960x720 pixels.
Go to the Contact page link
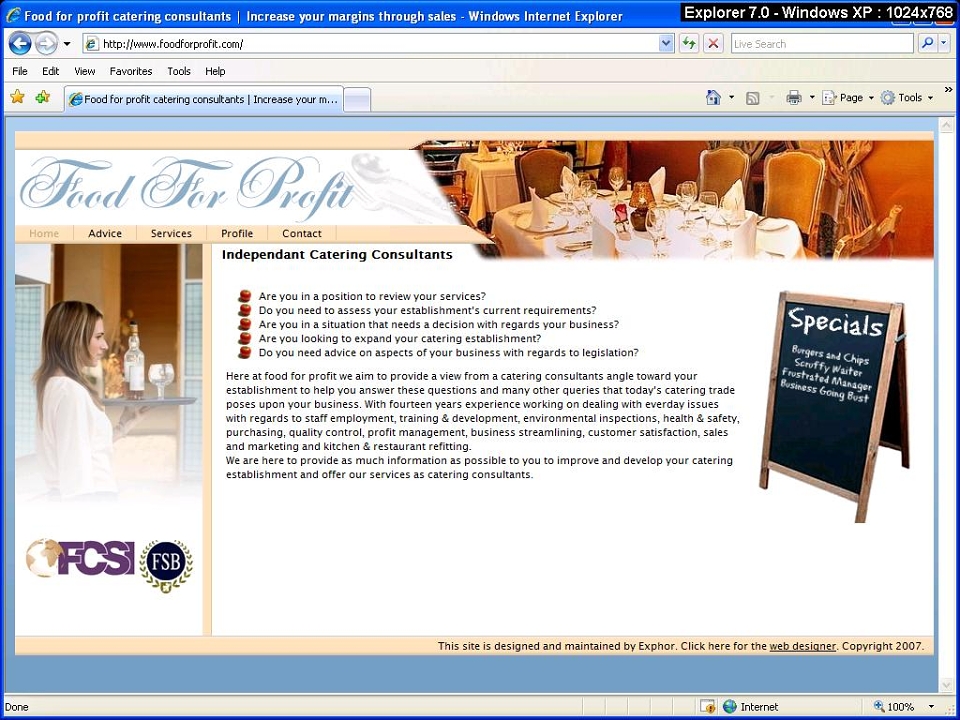tap(302, 233)
